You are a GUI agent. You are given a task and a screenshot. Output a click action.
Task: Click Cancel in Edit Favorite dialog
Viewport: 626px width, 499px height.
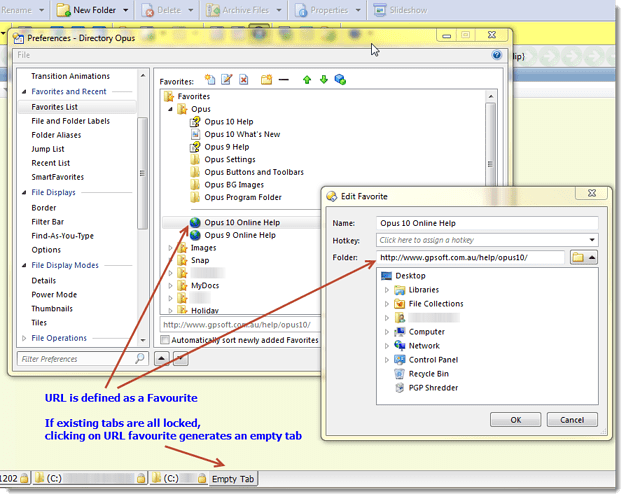(x=572, y=420)
